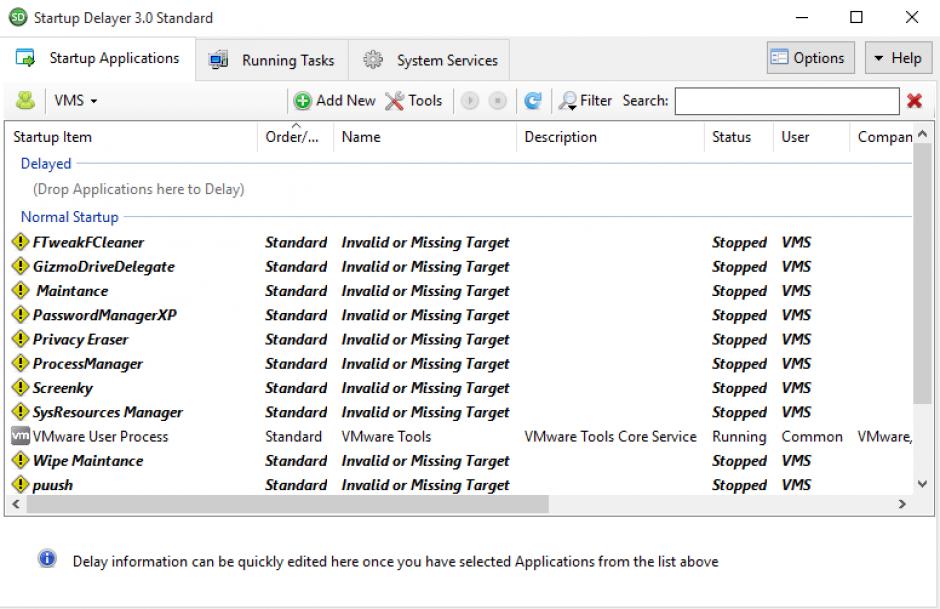Click the GizmoDriveDelegate warning icon

tap(20, 266)
